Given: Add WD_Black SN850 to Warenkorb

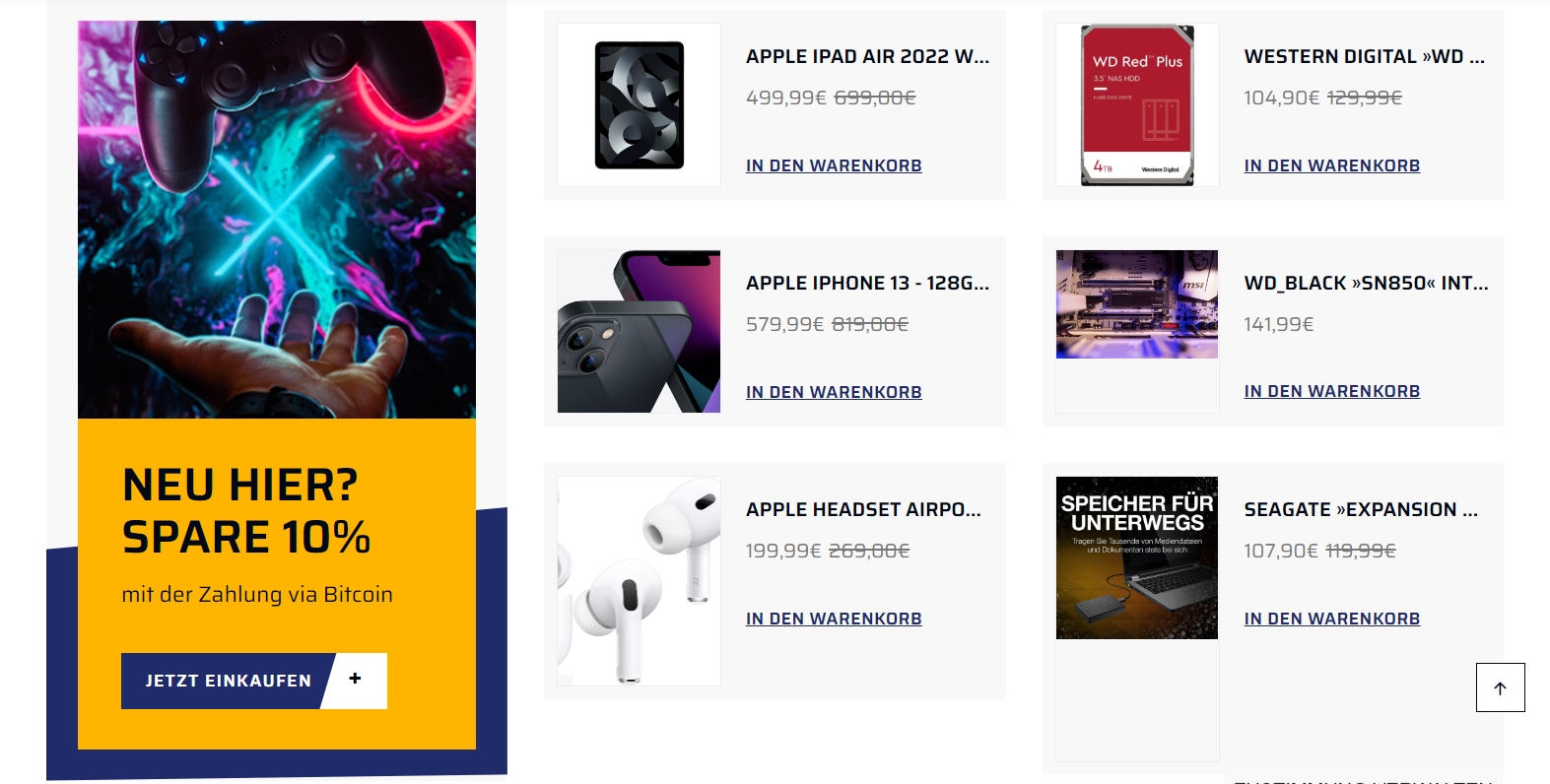Looking at the screenshot, I should (x=1332, y=391).
